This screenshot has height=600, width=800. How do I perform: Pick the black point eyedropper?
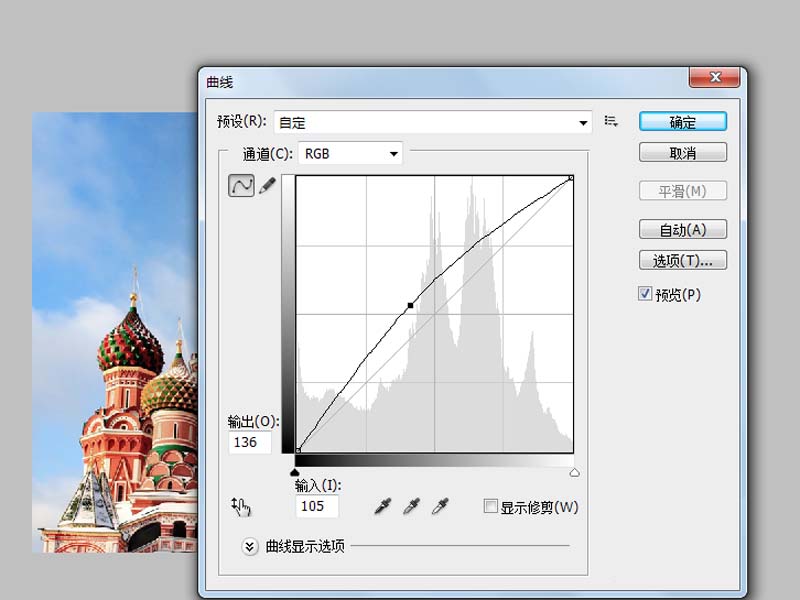tap(383, 507)
